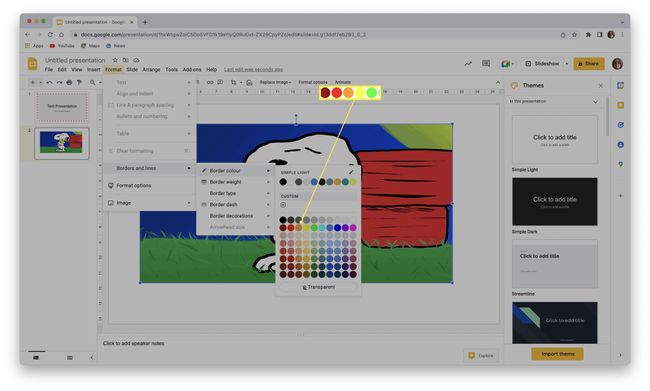Viewport: 650px width, 391px height.
Task: Open the Last edit was seconds ago link
Action: coord(253,70)
